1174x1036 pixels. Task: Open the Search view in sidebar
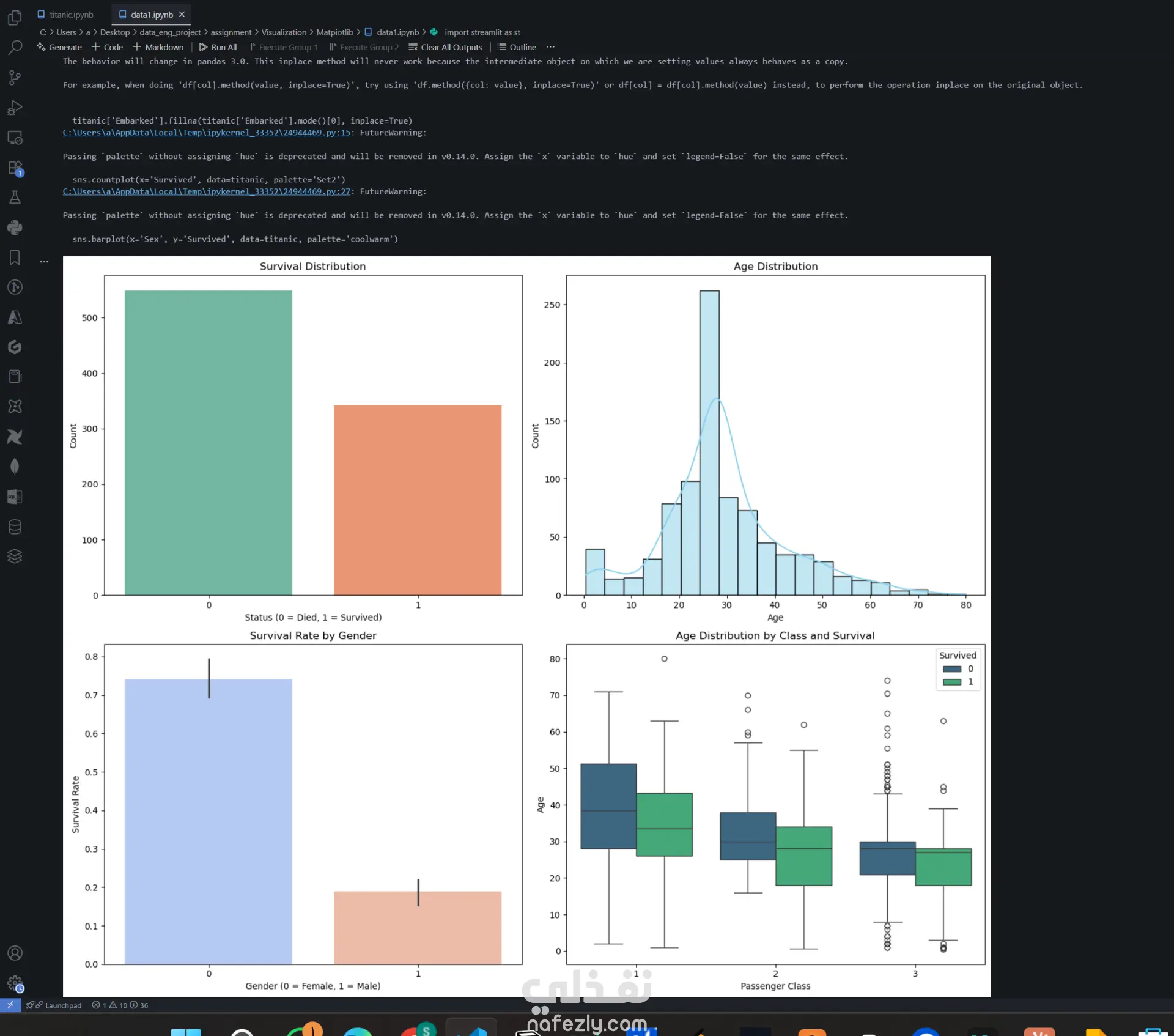pyautogui.click(x=15, y=48)
